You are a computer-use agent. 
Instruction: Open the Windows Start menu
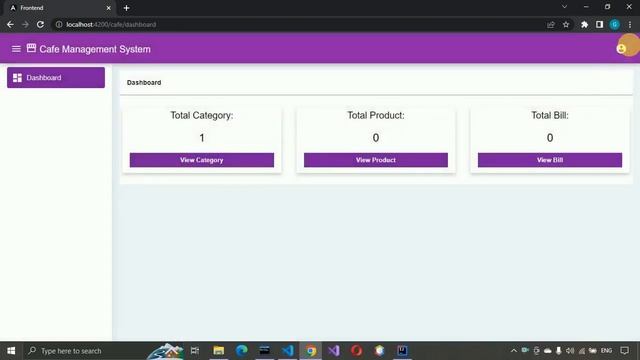pos(11,351)
